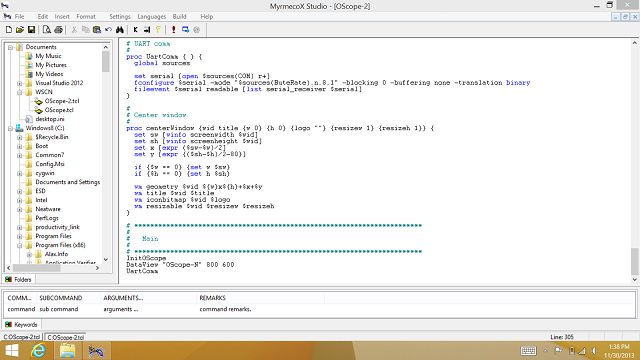The image size is (640, 360).
Task: Expand the Alax.Info folder node
Action: [29, 254]
